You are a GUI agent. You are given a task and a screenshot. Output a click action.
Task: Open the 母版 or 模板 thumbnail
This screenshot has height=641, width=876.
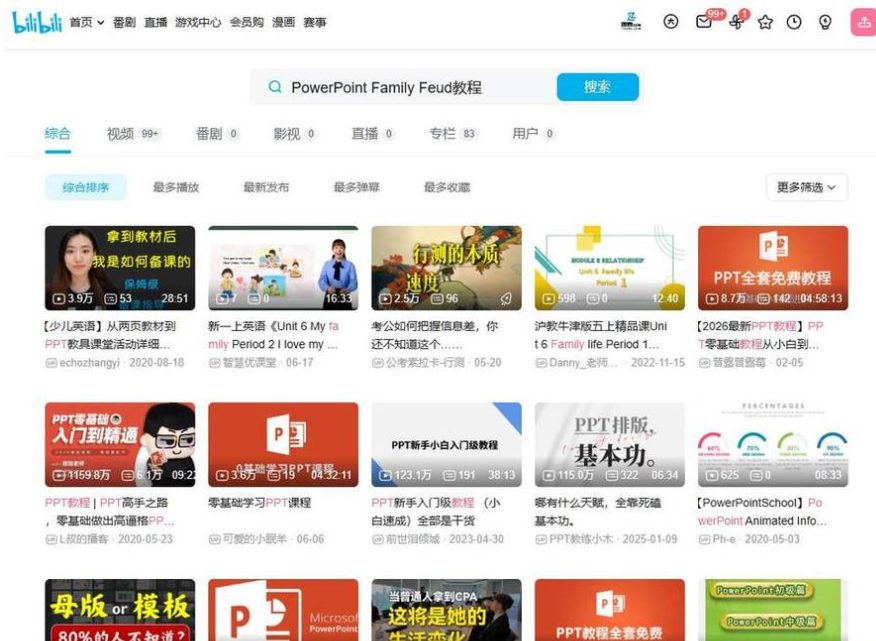pos(120,610)
